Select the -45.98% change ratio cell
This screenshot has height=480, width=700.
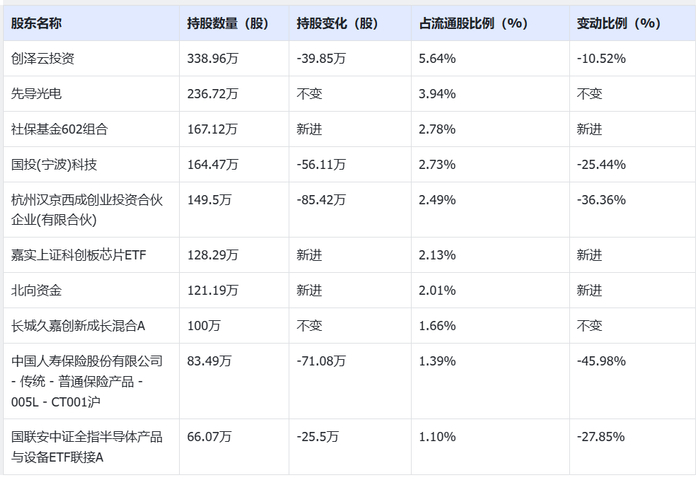click(601, 360)
